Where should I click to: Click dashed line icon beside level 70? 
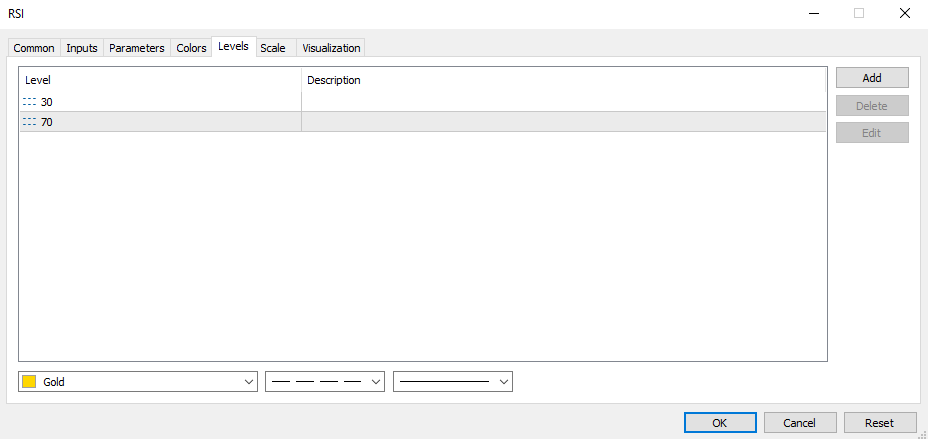(30, 122)
